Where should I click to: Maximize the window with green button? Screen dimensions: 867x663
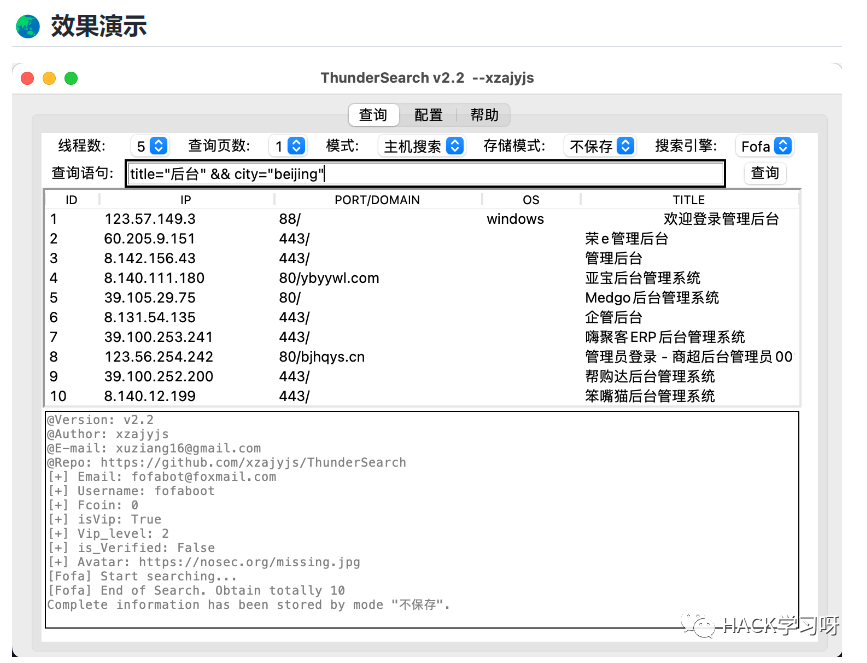pos(71,79)
